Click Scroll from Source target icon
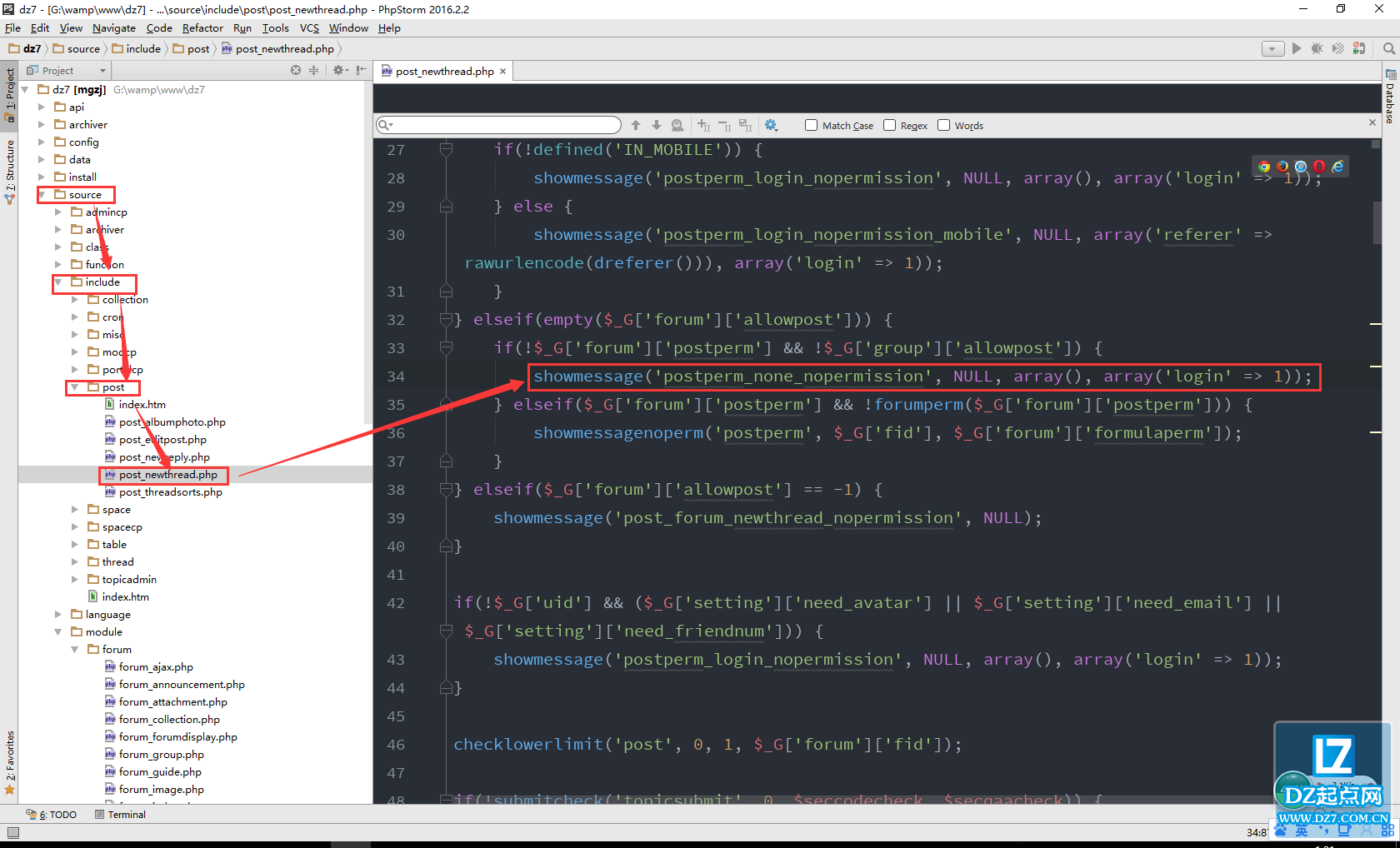 pyautogui.click(x=296, y=71)
